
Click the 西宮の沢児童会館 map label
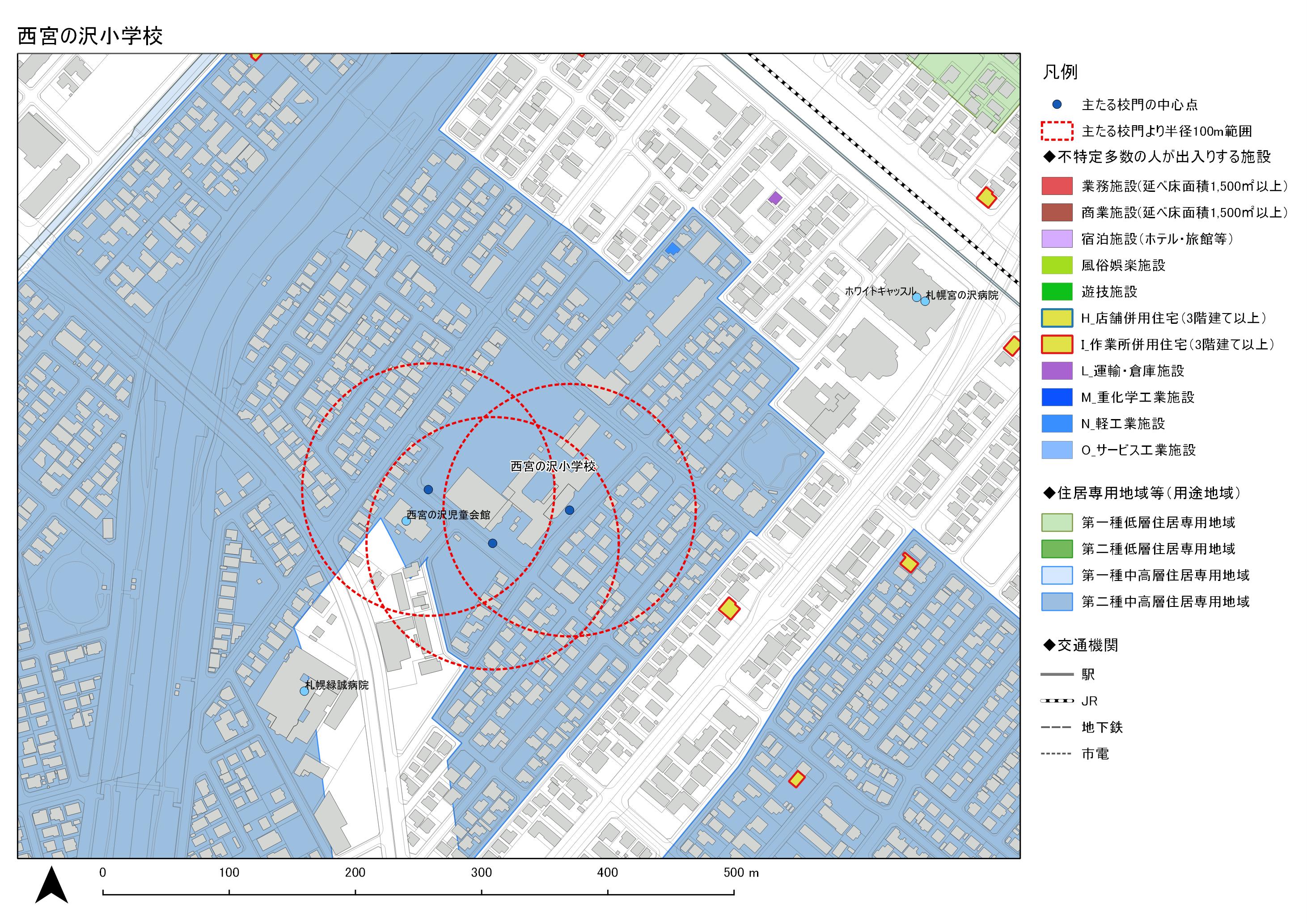point(448,515)
